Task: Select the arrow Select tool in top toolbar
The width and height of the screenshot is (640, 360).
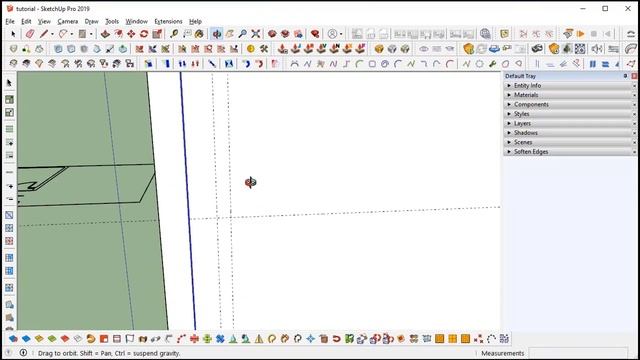Action: pos(13,34)
